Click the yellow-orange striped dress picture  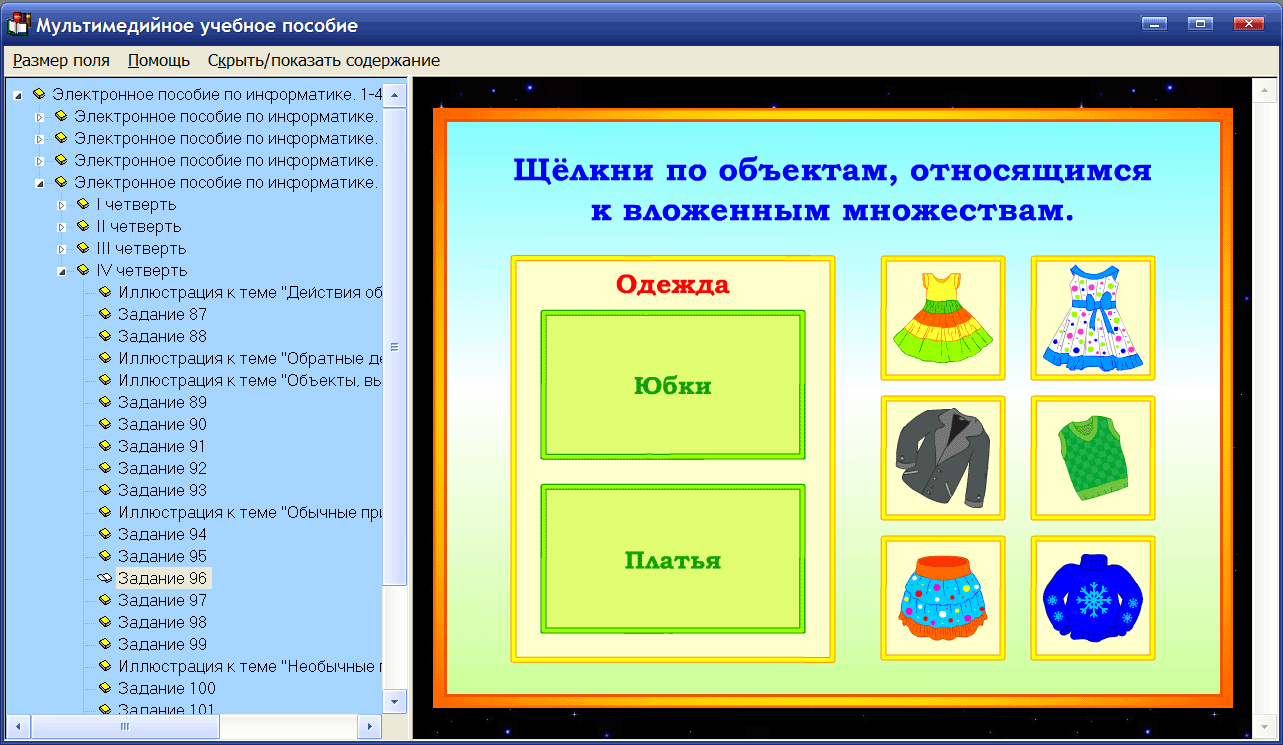pos(942,317)
